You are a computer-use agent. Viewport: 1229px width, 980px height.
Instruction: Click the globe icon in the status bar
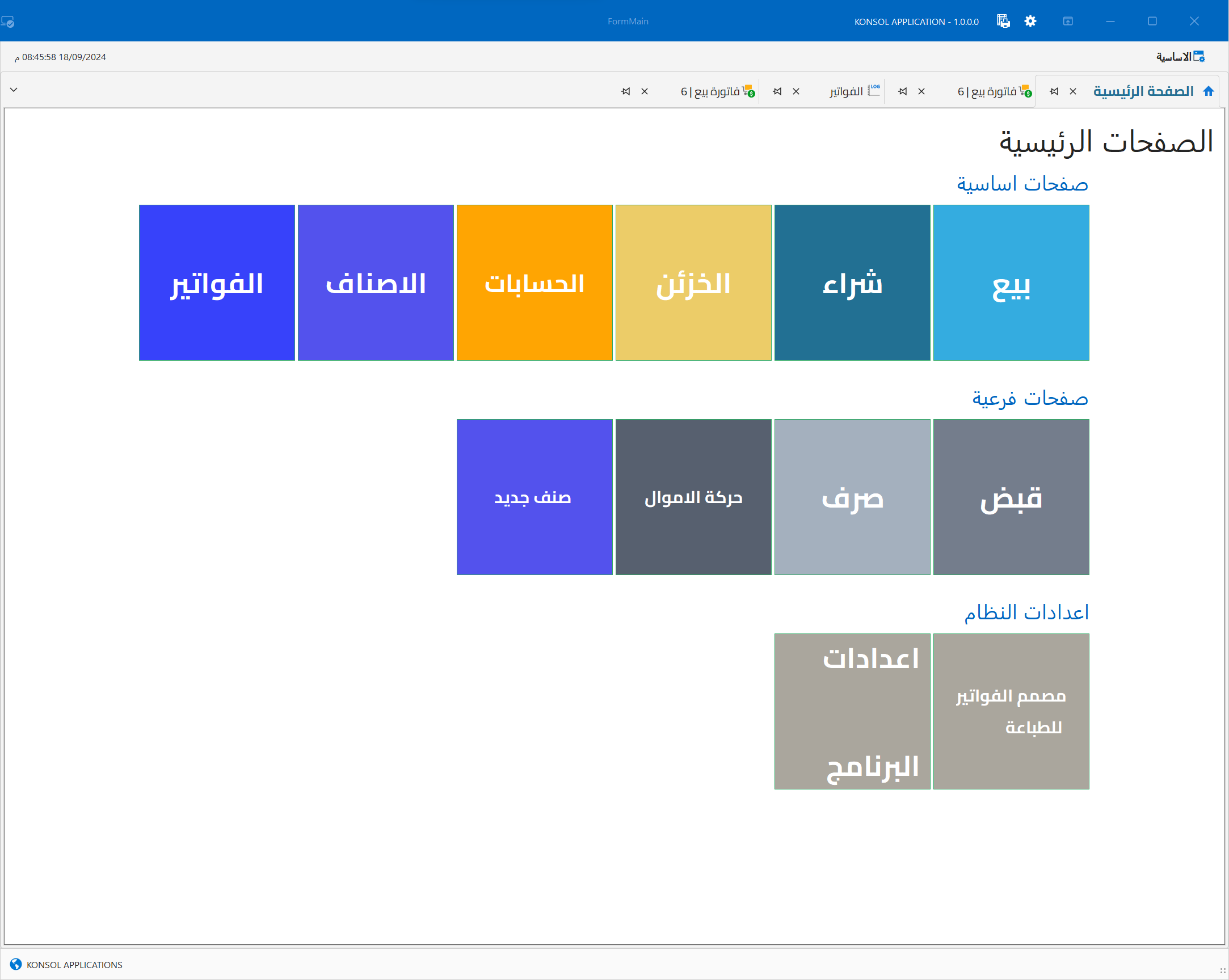click(16, 964)
